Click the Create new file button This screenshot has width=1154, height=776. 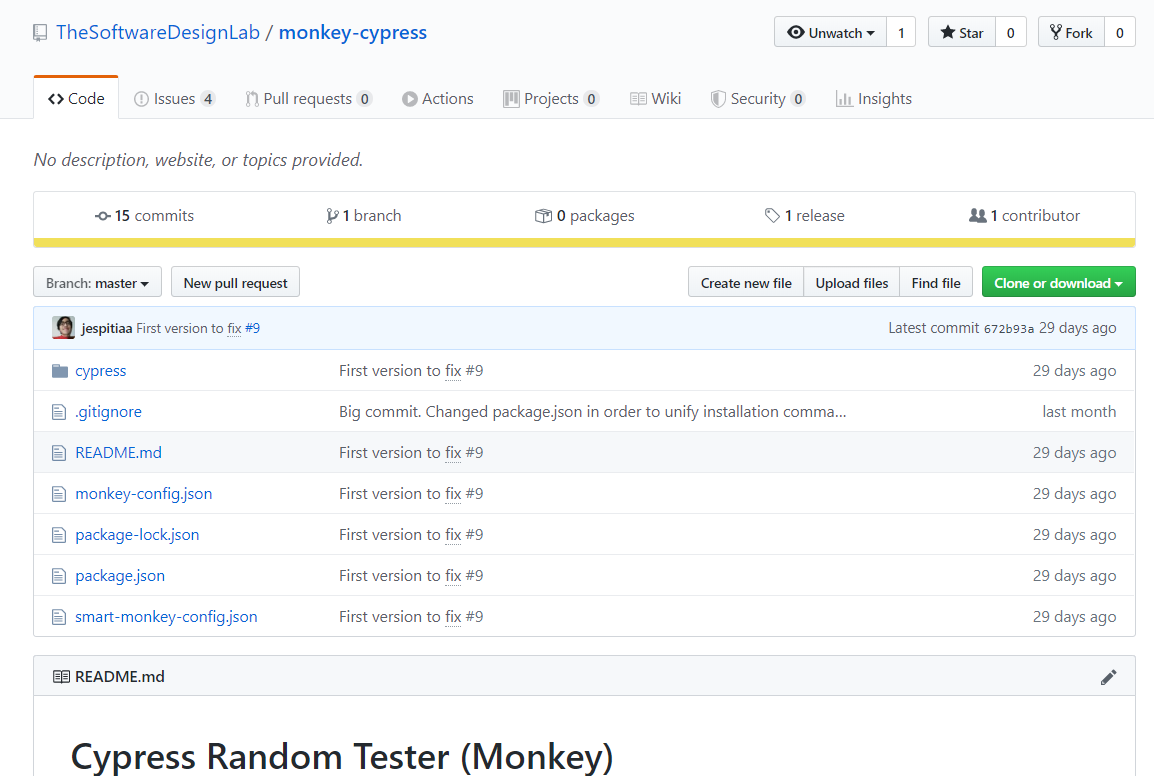(746, 283)
